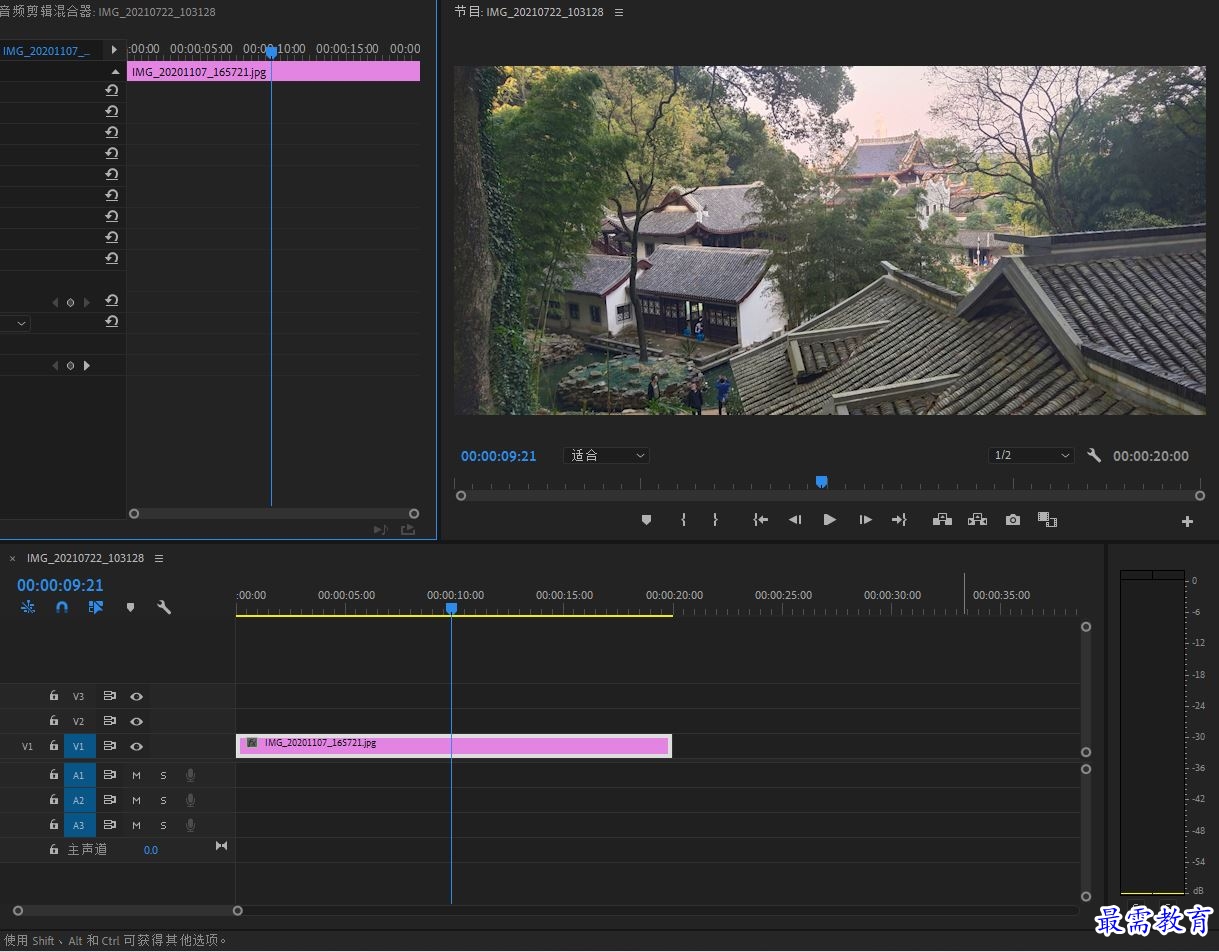1219x952 pixels.
Task: Click the Mark Out bracket button
Action: coord(715,520)
